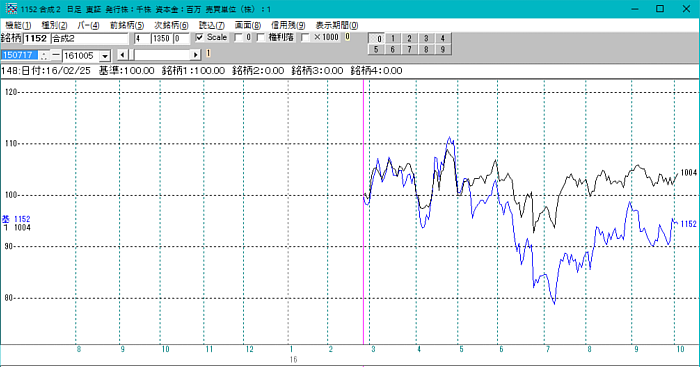The image size is (700, 367).
Task: Open the 次銘柄(6) menu
Action: tap(171, 25)
